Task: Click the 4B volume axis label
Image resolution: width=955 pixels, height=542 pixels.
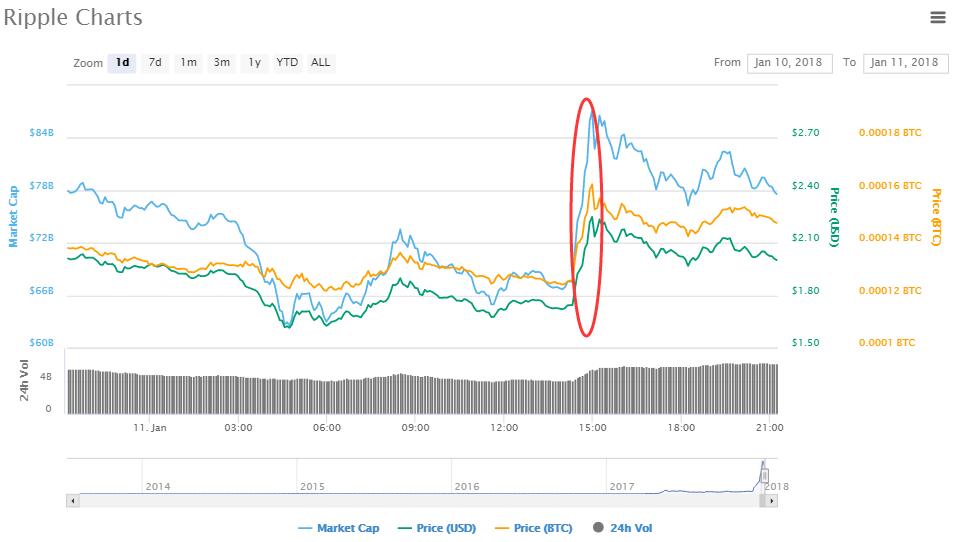Action: click(46, 377)
